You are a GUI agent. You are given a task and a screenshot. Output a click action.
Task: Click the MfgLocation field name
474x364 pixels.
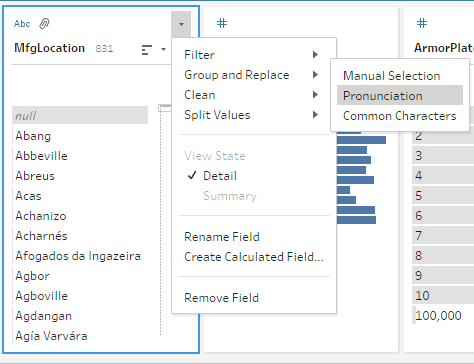pyautogui.click(x=49, y=48)
